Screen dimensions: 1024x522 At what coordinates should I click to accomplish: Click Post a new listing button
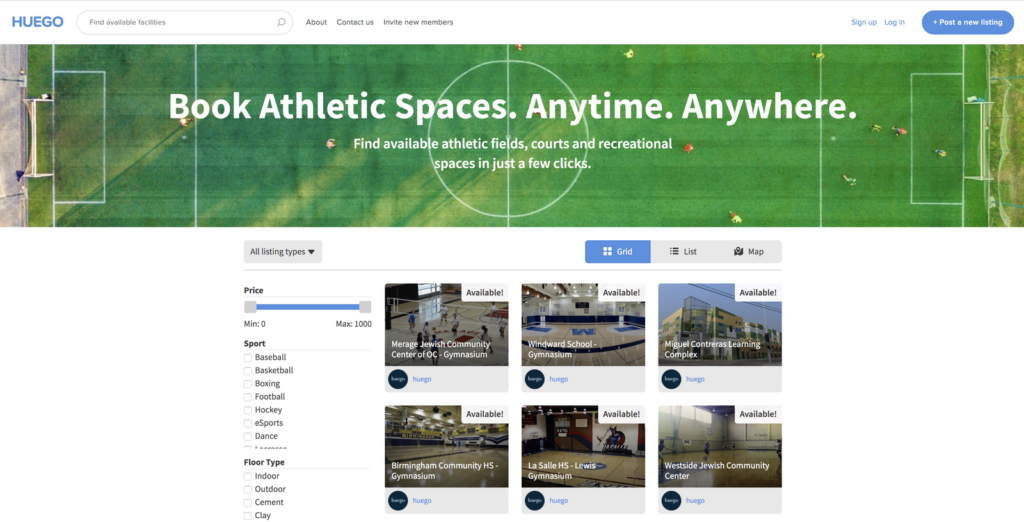[967, 22]
